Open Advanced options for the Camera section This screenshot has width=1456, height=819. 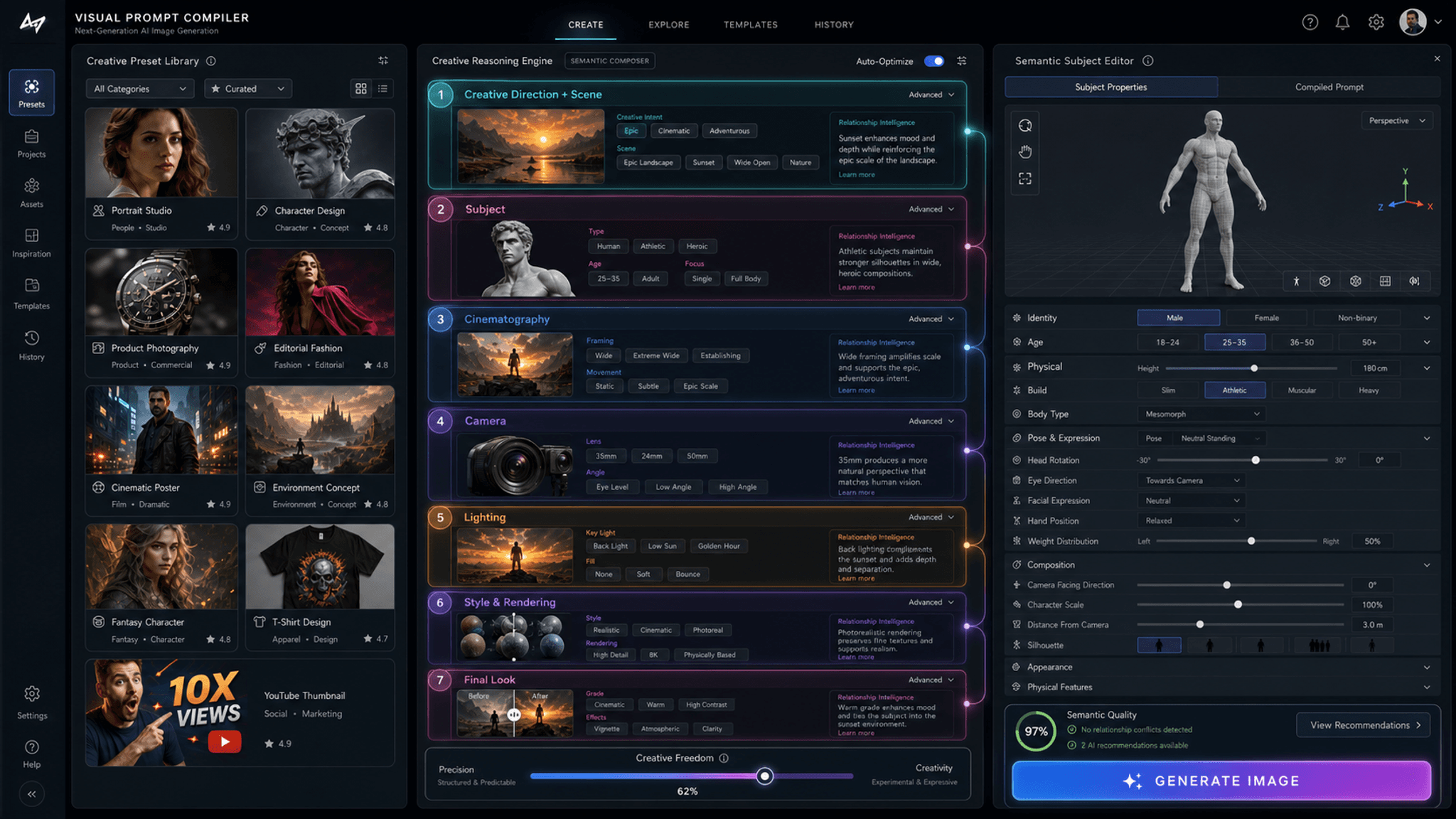931,422
